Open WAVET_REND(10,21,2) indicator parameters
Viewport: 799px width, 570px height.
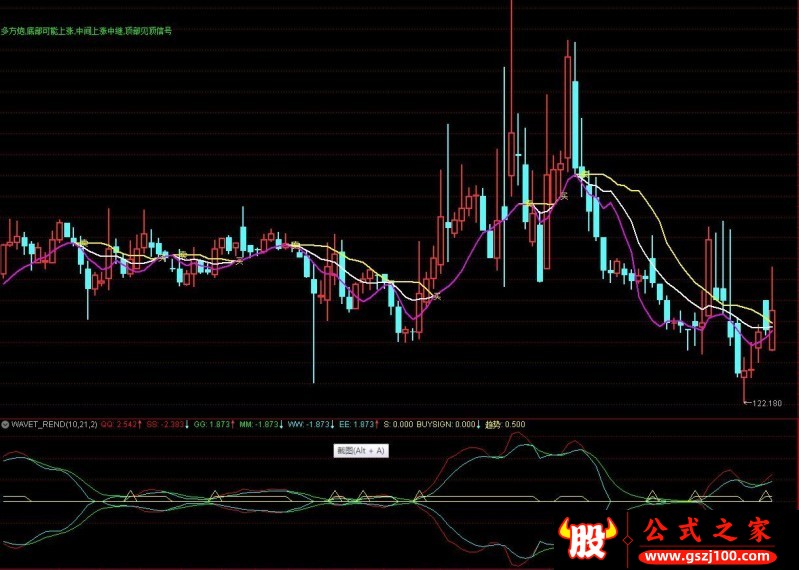(x=54, y=424)
